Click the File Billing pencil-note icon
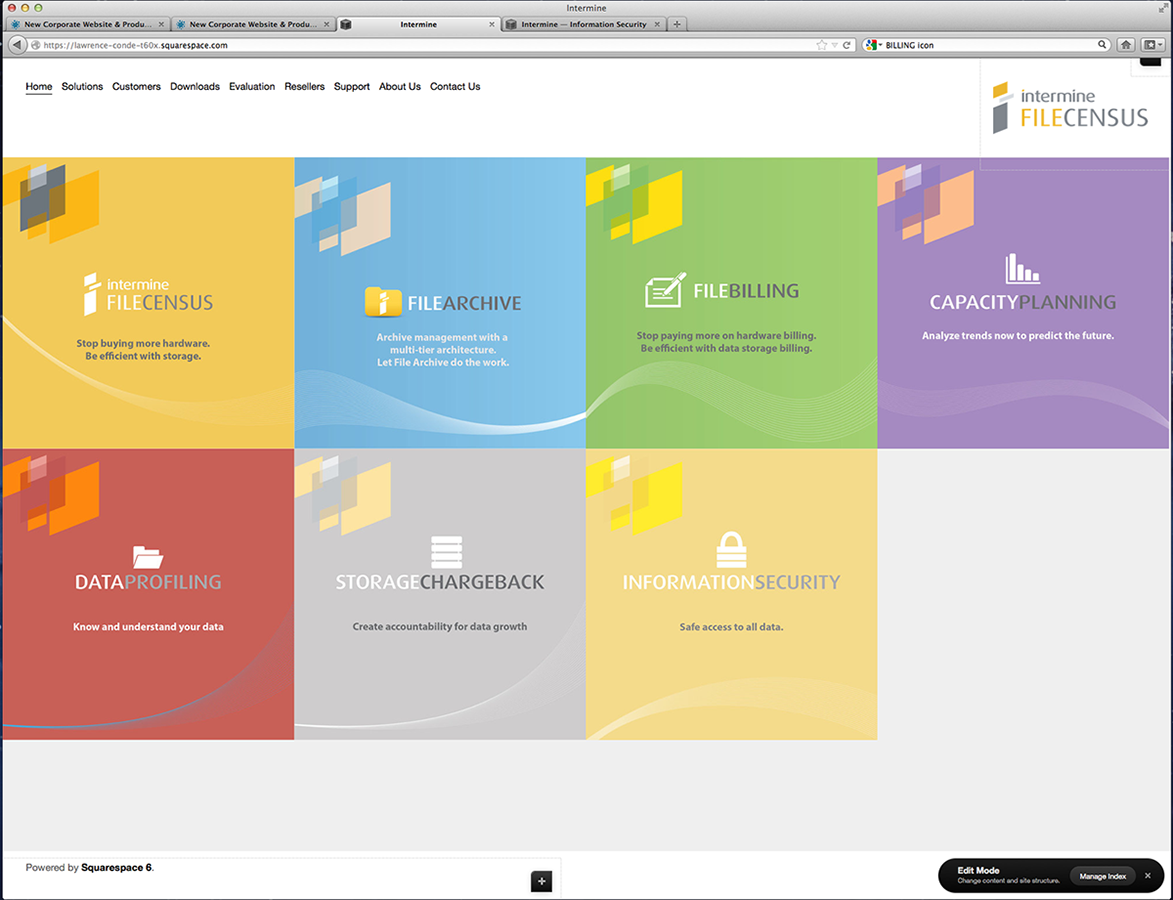 [x=665, y=290]
